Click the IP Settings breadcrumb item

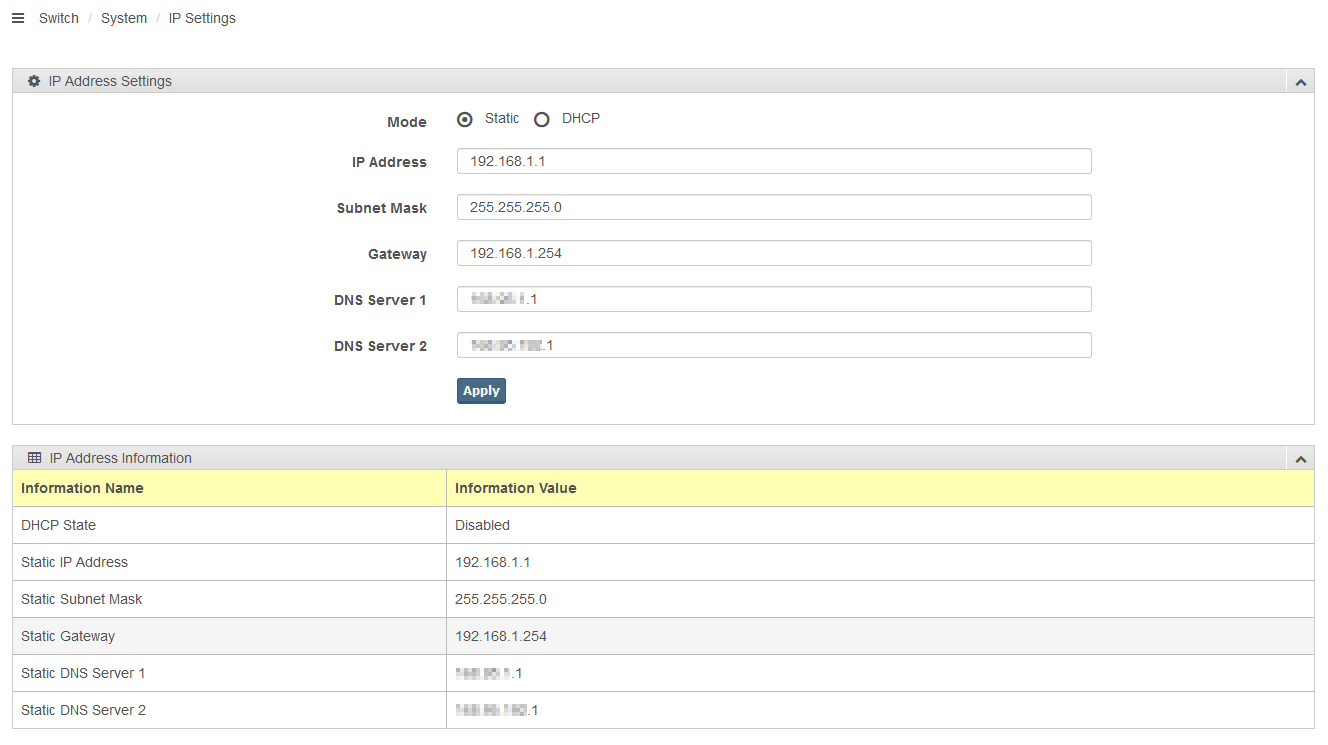[202, 18]
